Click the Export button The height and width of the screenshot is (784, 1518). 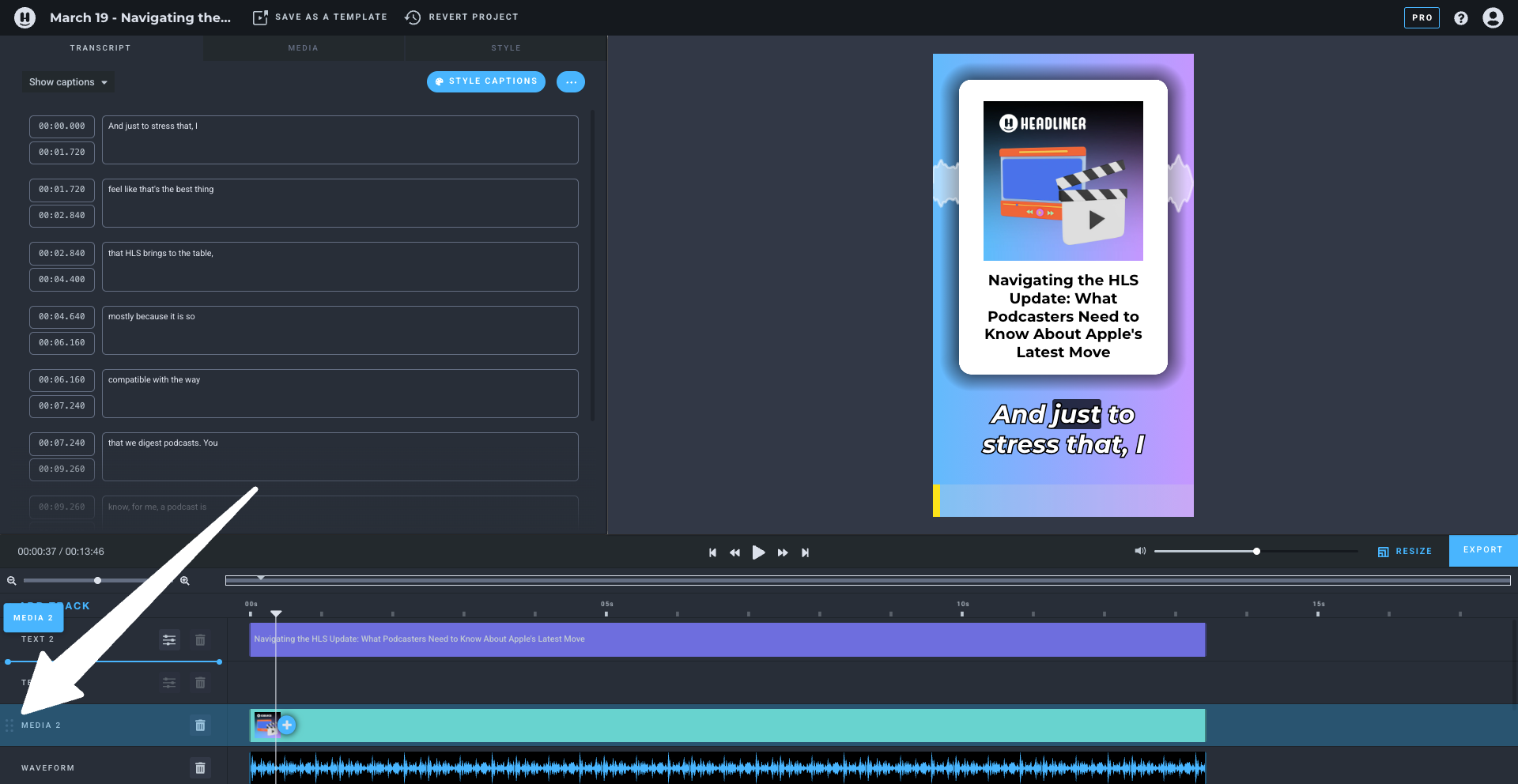point(1482,550)
